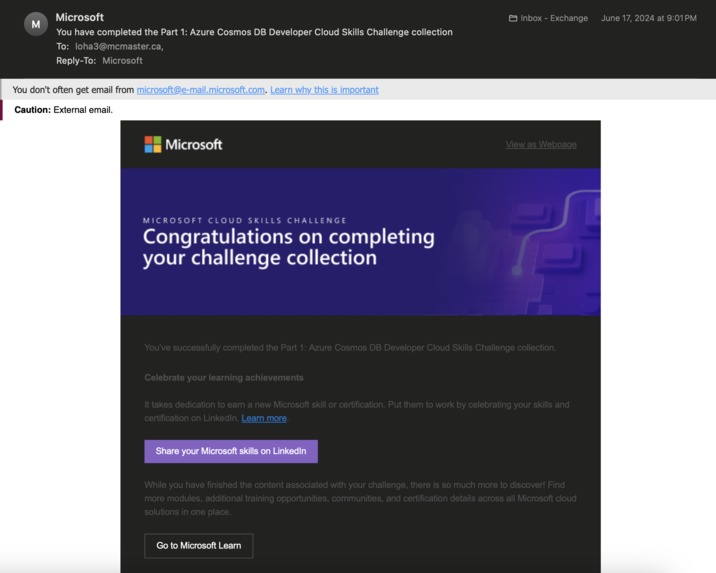Click the 'Caution: External email.' notice
Viewport: 716px width, 573px height.
point(63,110)
